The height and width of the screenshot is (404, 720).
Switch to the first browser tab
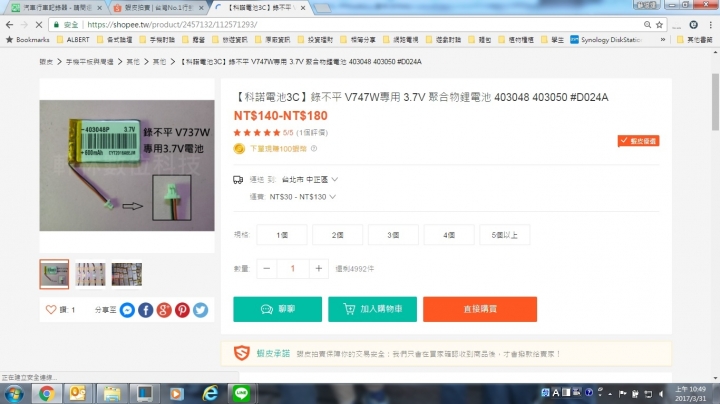(x=54, y=8)
